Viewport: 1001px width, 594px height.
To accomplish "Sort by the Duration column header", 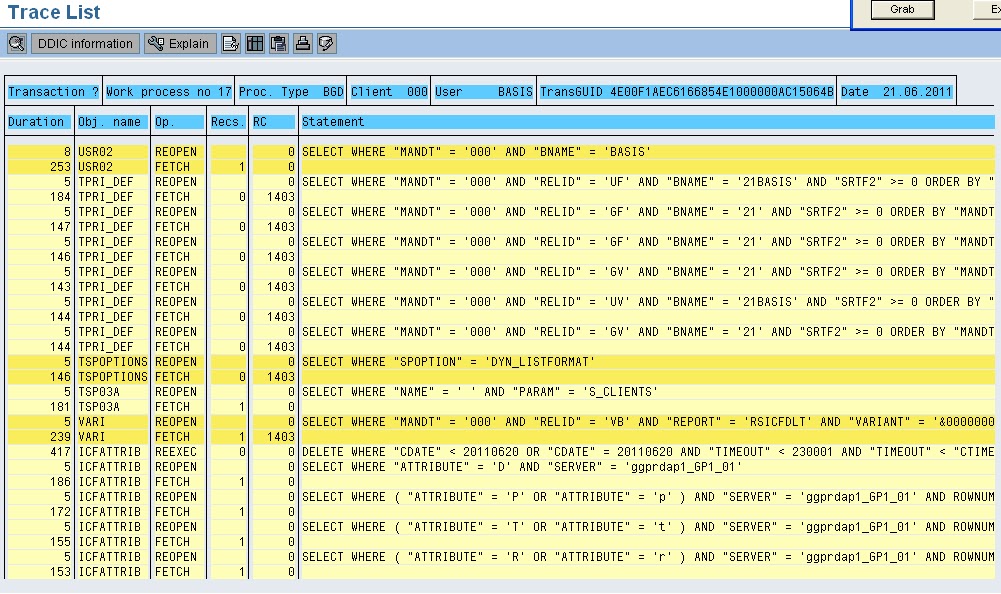I will click(37, 121).
